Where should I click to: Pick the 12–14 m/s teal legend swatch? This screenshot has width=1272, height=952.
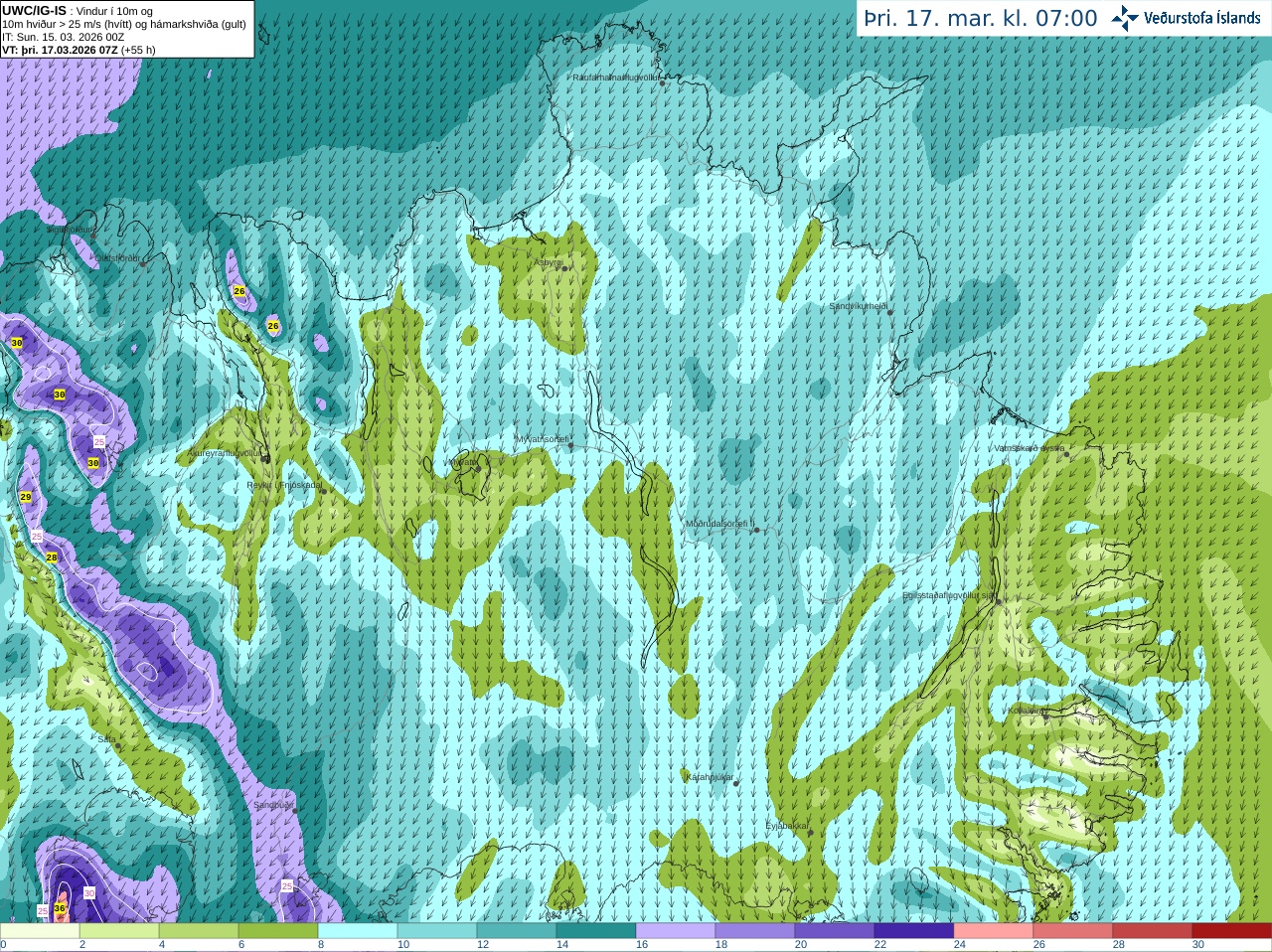pyautogui.click(x=517, y=931)
